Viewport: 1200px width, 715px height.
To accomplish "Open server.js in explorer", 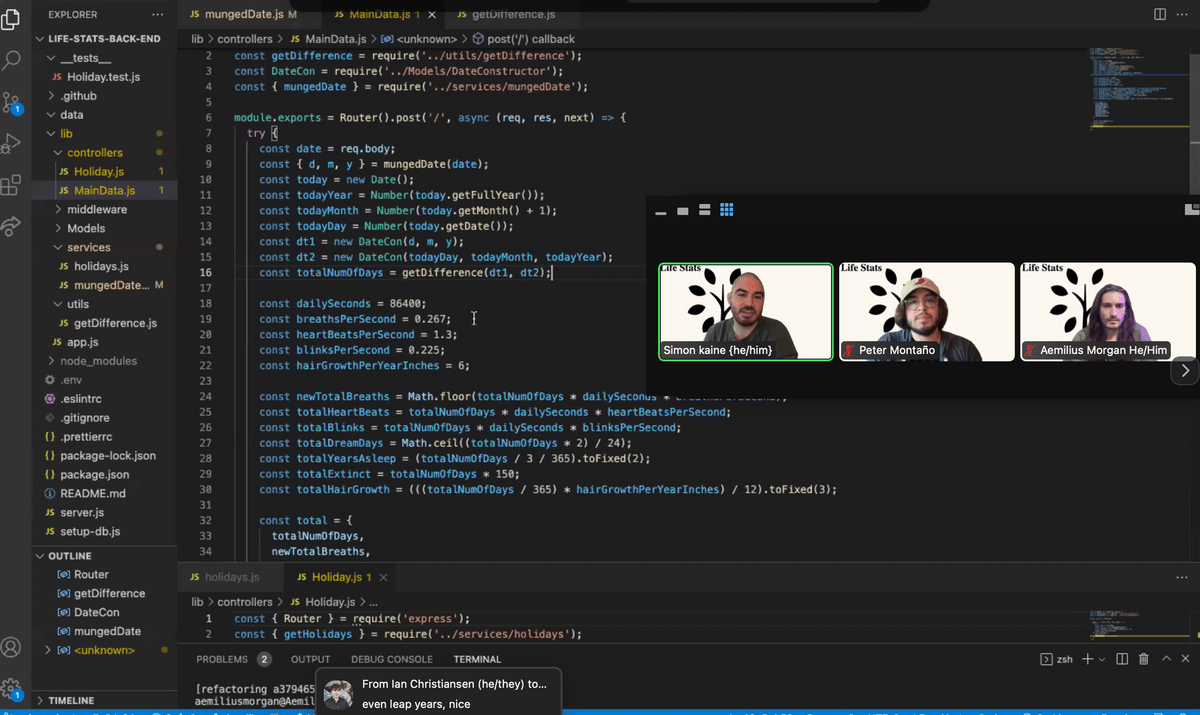I will click(x=104, y=513).
